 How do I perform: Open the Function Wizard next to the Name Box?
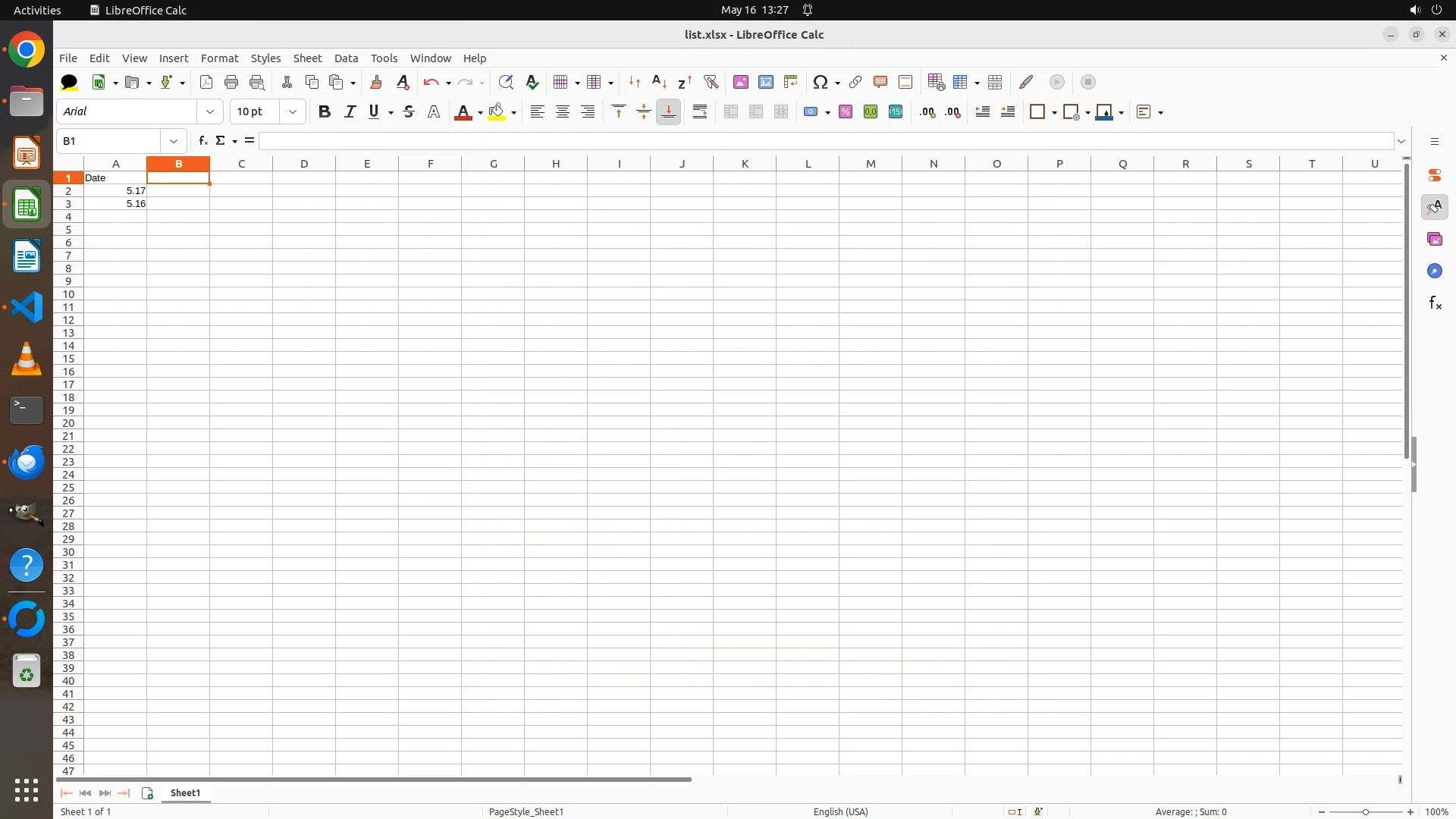pyautogui.click(x=202, y=141)
